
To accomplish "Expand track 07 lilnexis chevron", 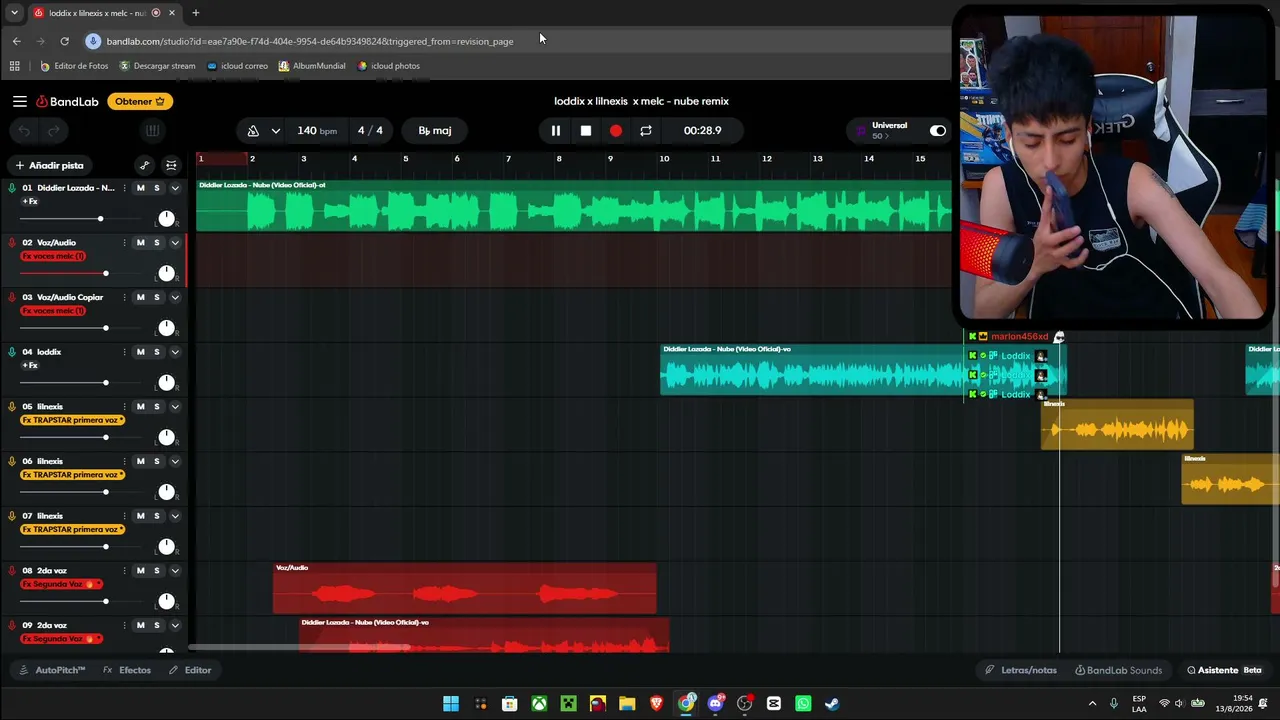I will coord(175,516).
